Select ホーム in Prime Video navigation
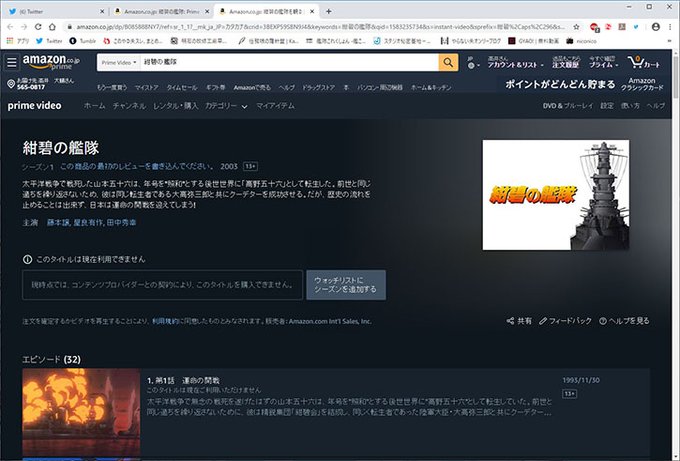 pyautogui.click(x=95, y=106)
